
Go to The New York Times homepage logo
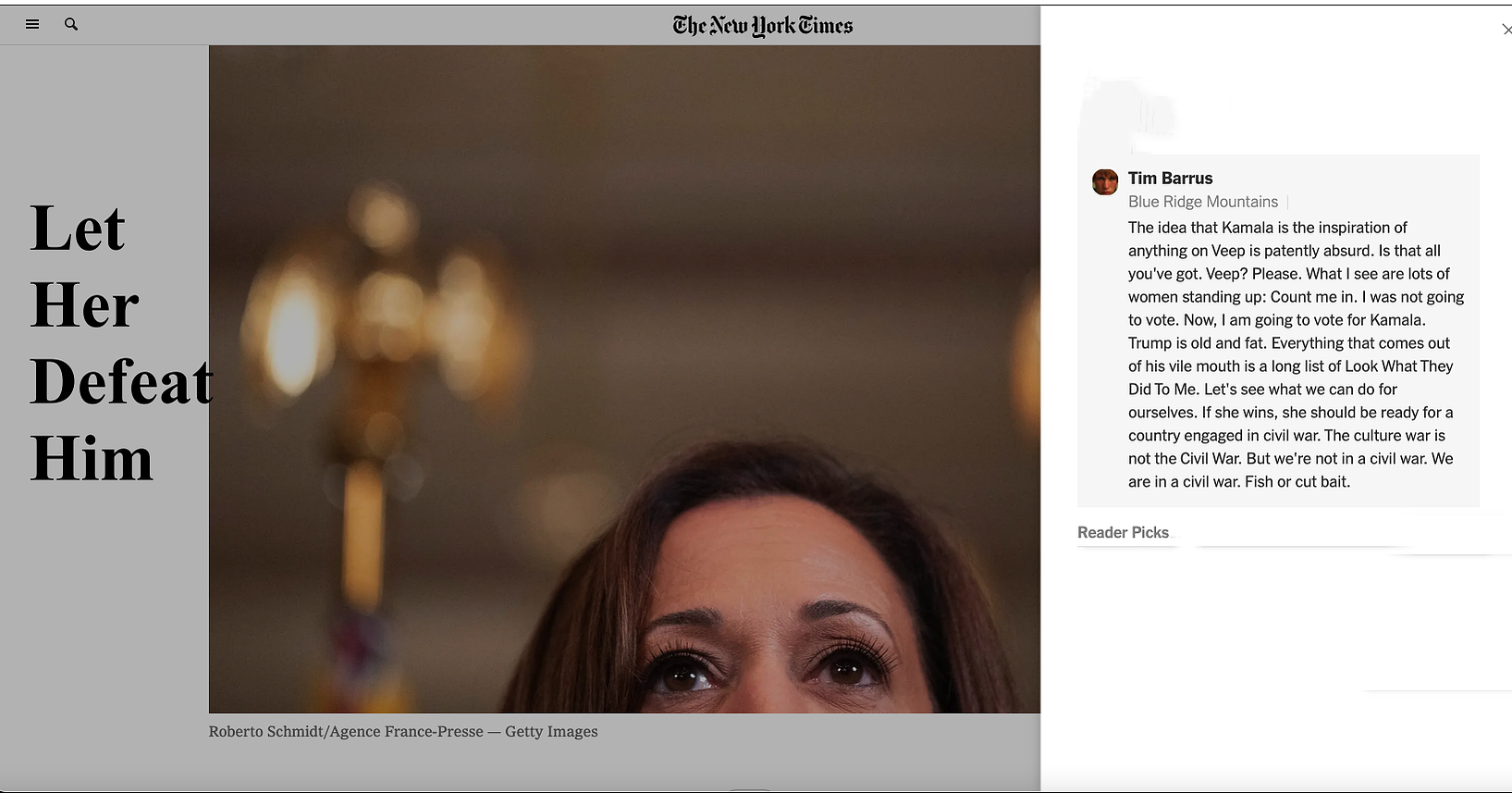[763, 26]
